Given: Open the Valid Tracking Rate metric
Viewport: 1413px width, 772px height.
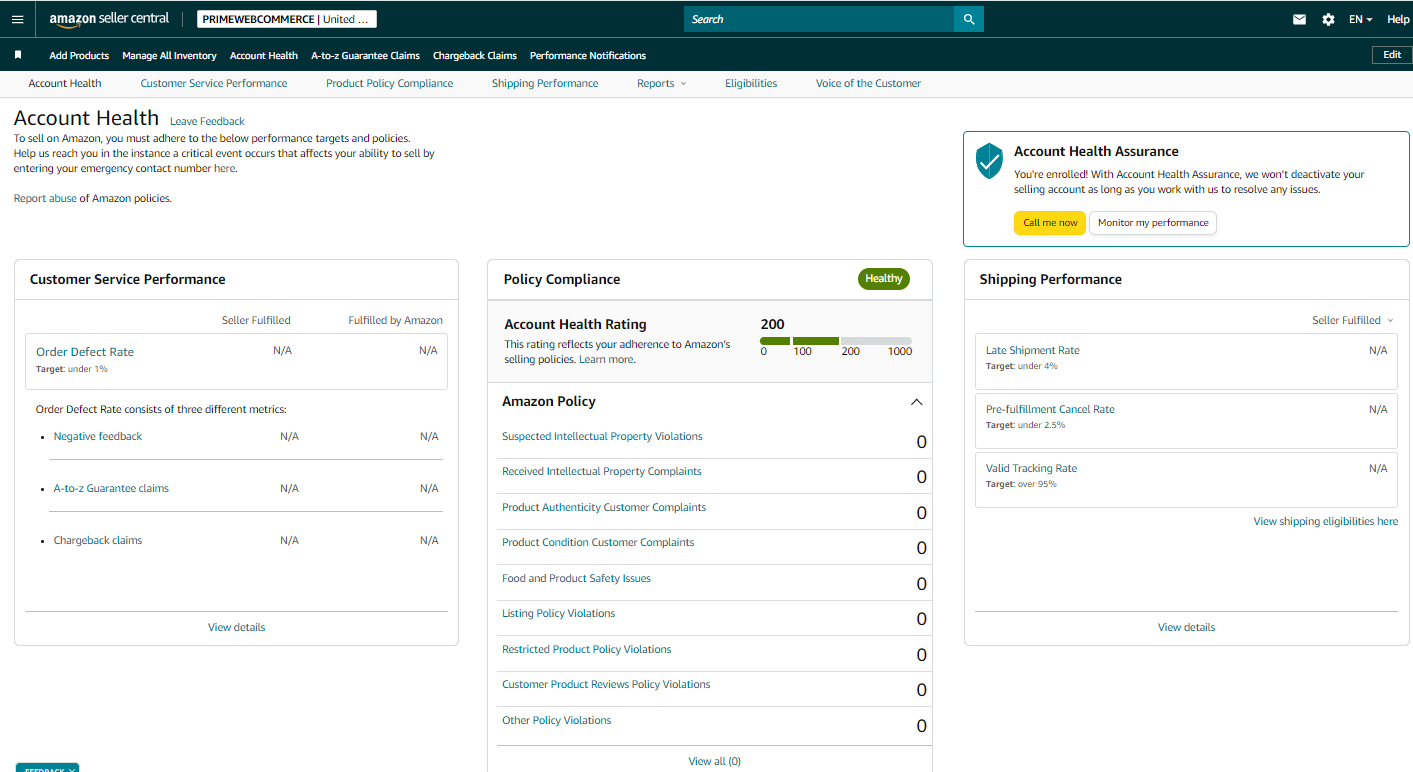Looking at the screenshot, I should 1031,468.
